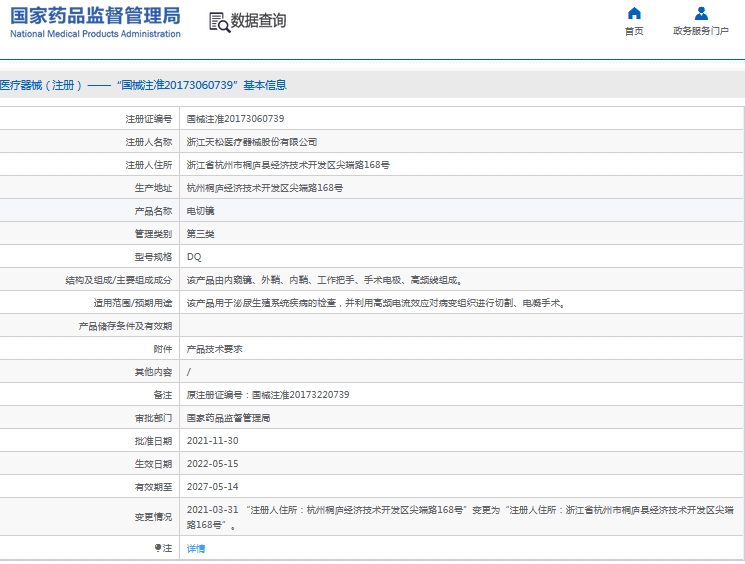Select the 其他内容 slash value
Viewport: 745px width, 564px height.
pyautogui.click(x=189, y=372)
